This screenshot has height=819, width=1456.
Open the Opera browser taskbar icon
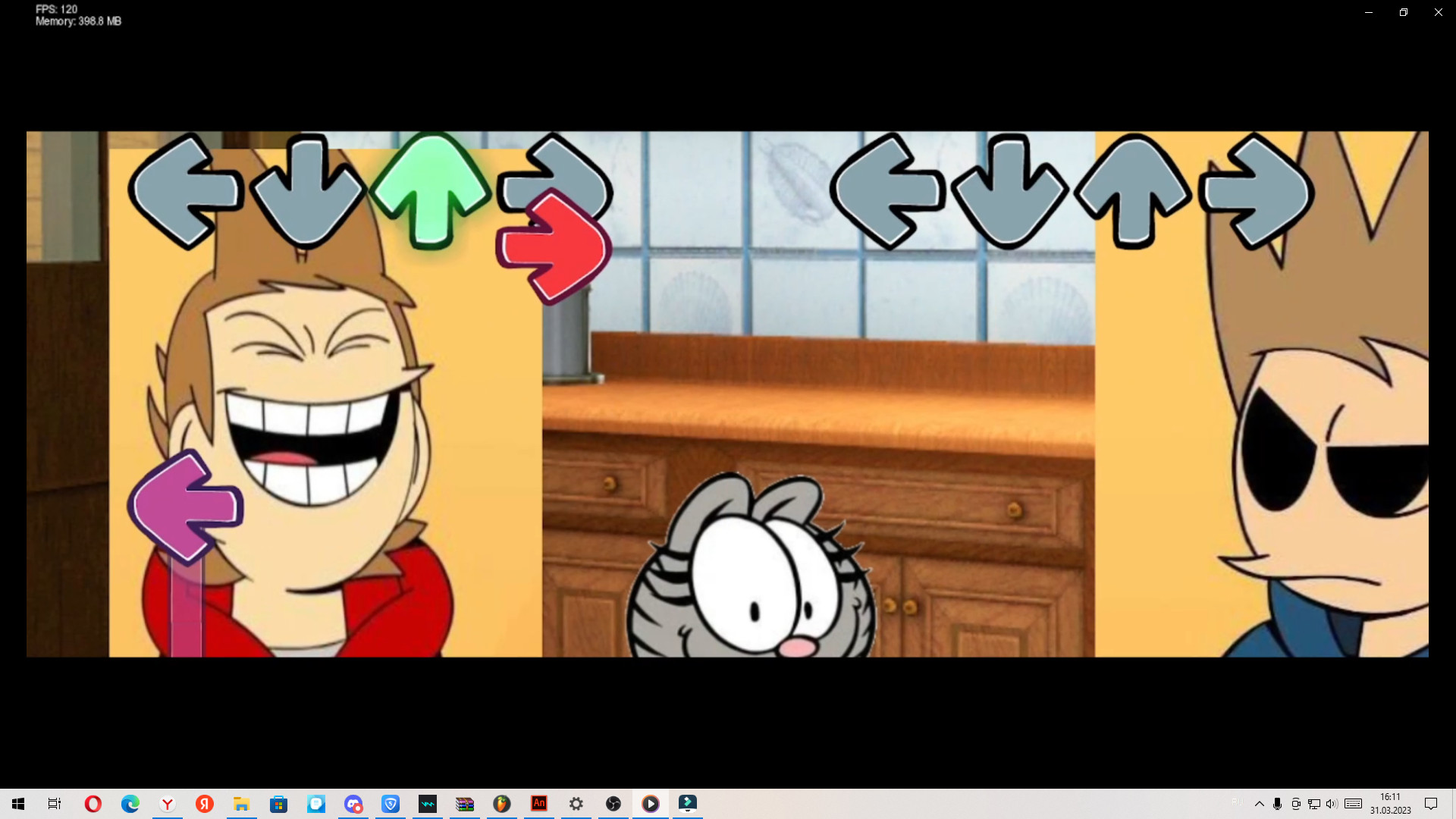click(93, 804)
